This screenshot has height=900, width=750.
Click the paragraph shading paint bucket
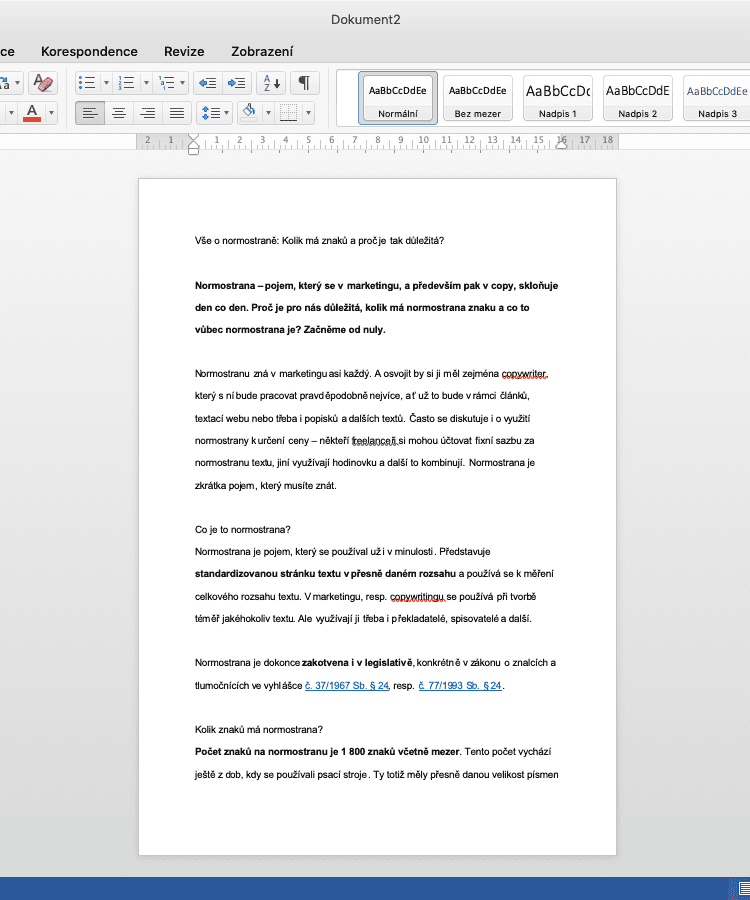click(250, 112)
